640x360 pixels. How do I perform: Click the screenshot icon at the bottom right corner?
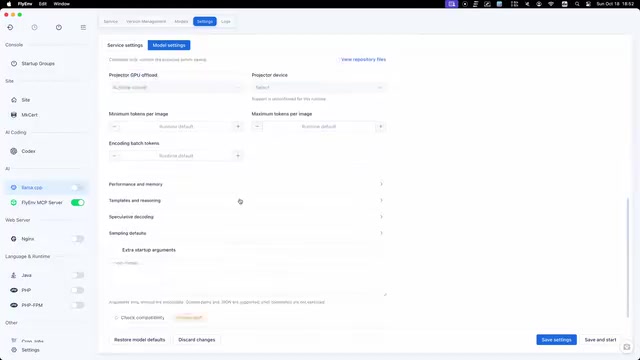click(627, 347)
